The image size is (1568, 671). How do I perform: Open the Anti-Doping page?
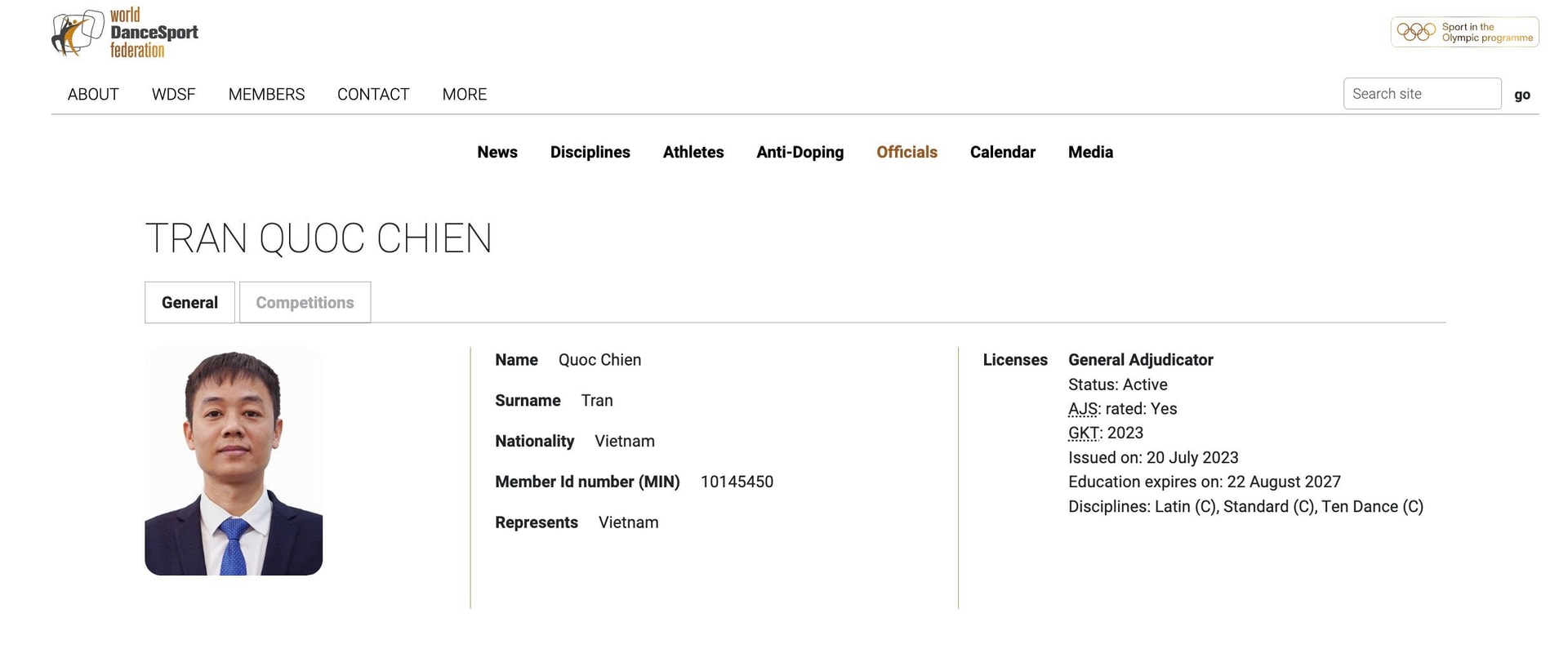[x=800, y=152]
